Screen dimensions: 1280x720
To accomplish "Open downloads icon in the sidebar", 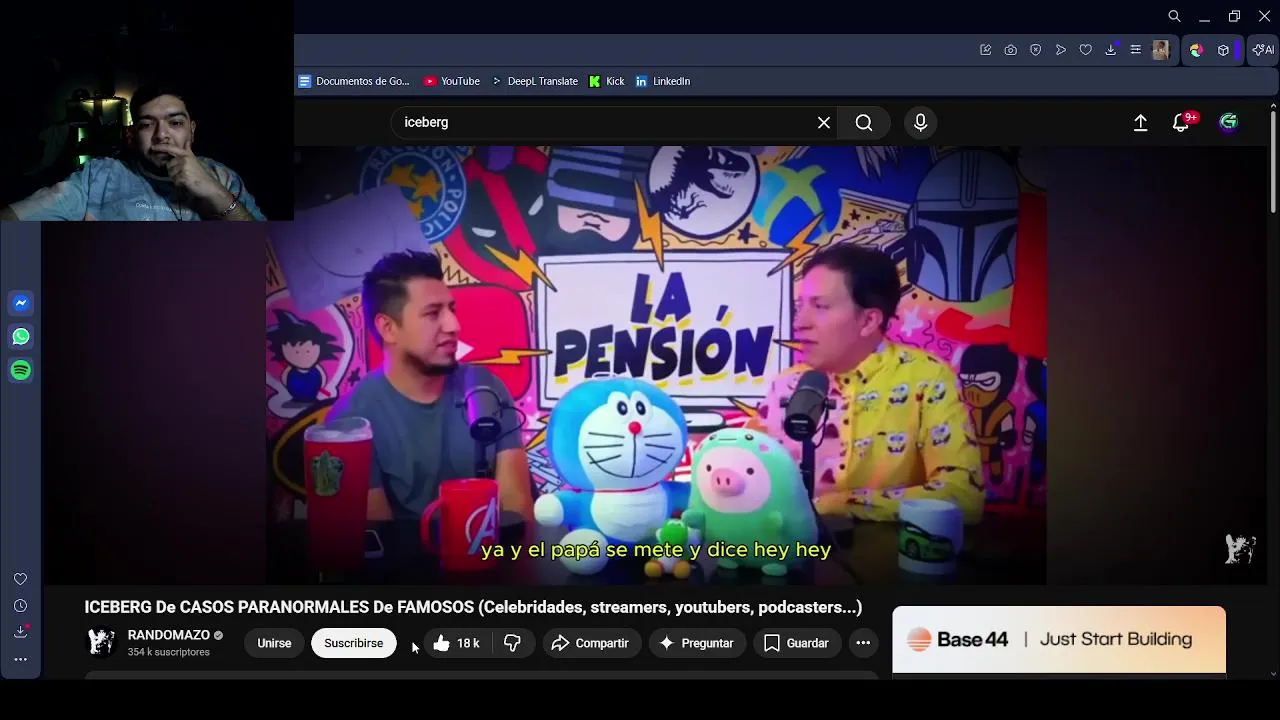I will click(20, 632).
